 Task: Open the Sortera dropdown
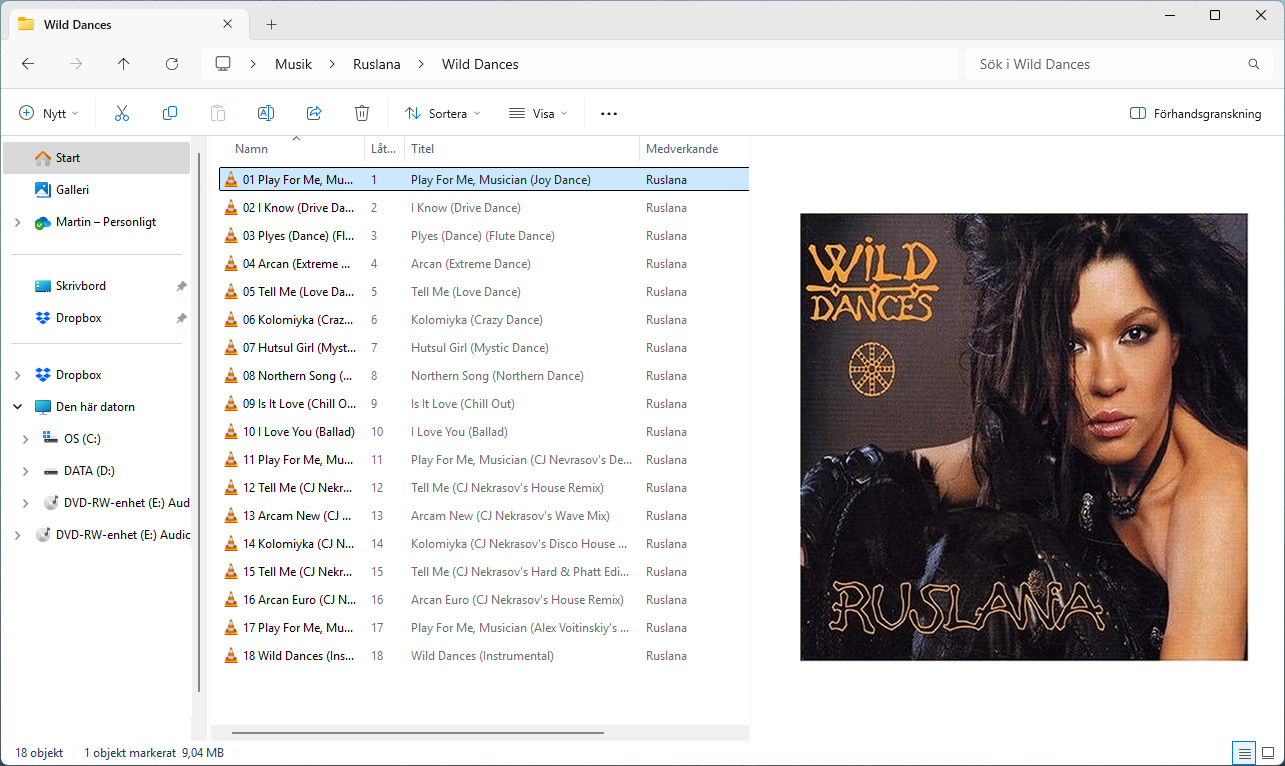[x=442, y=113]
